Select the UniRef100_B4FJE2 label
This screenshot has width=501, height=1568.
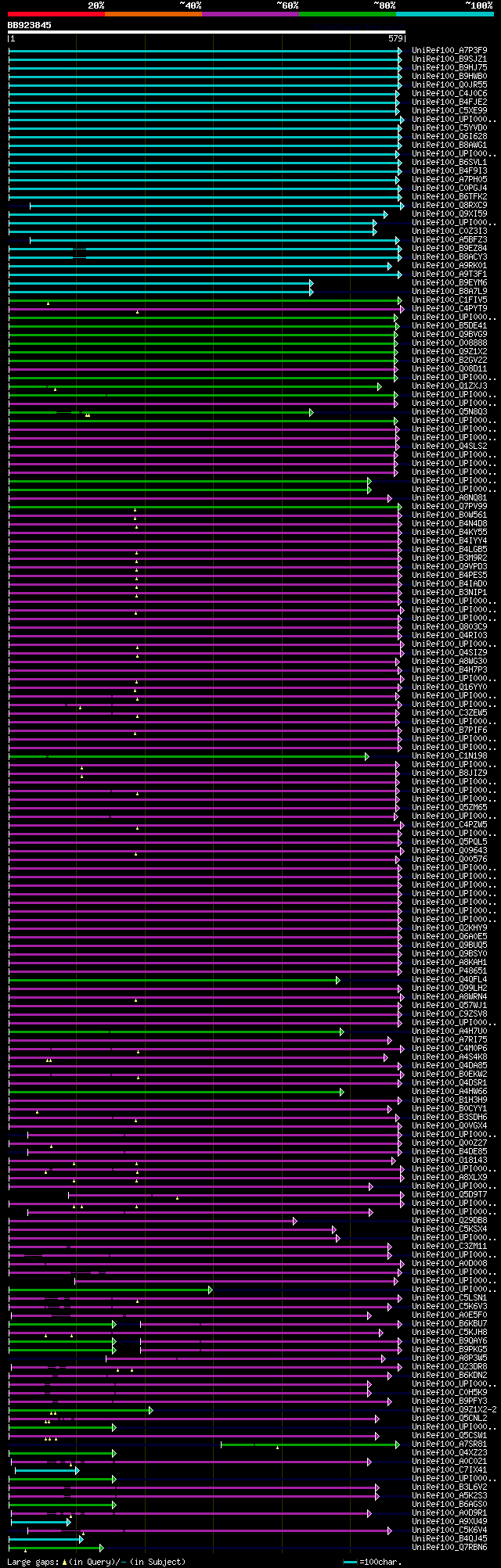click(449, 102)
